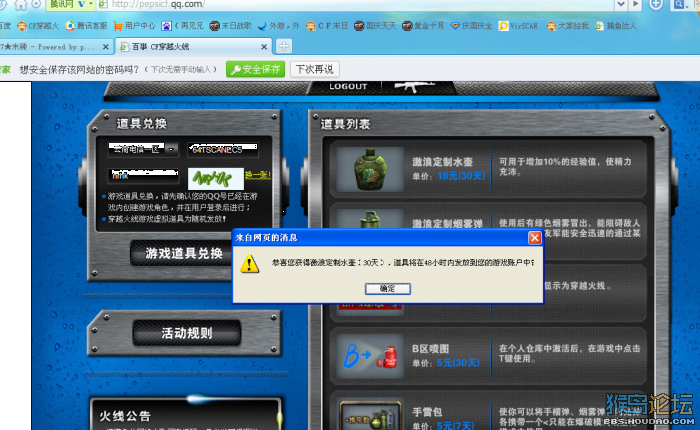Select the 百事 CF穿越火线 tab
Viewport: 700px width, 430px height.
pos(192,46)
